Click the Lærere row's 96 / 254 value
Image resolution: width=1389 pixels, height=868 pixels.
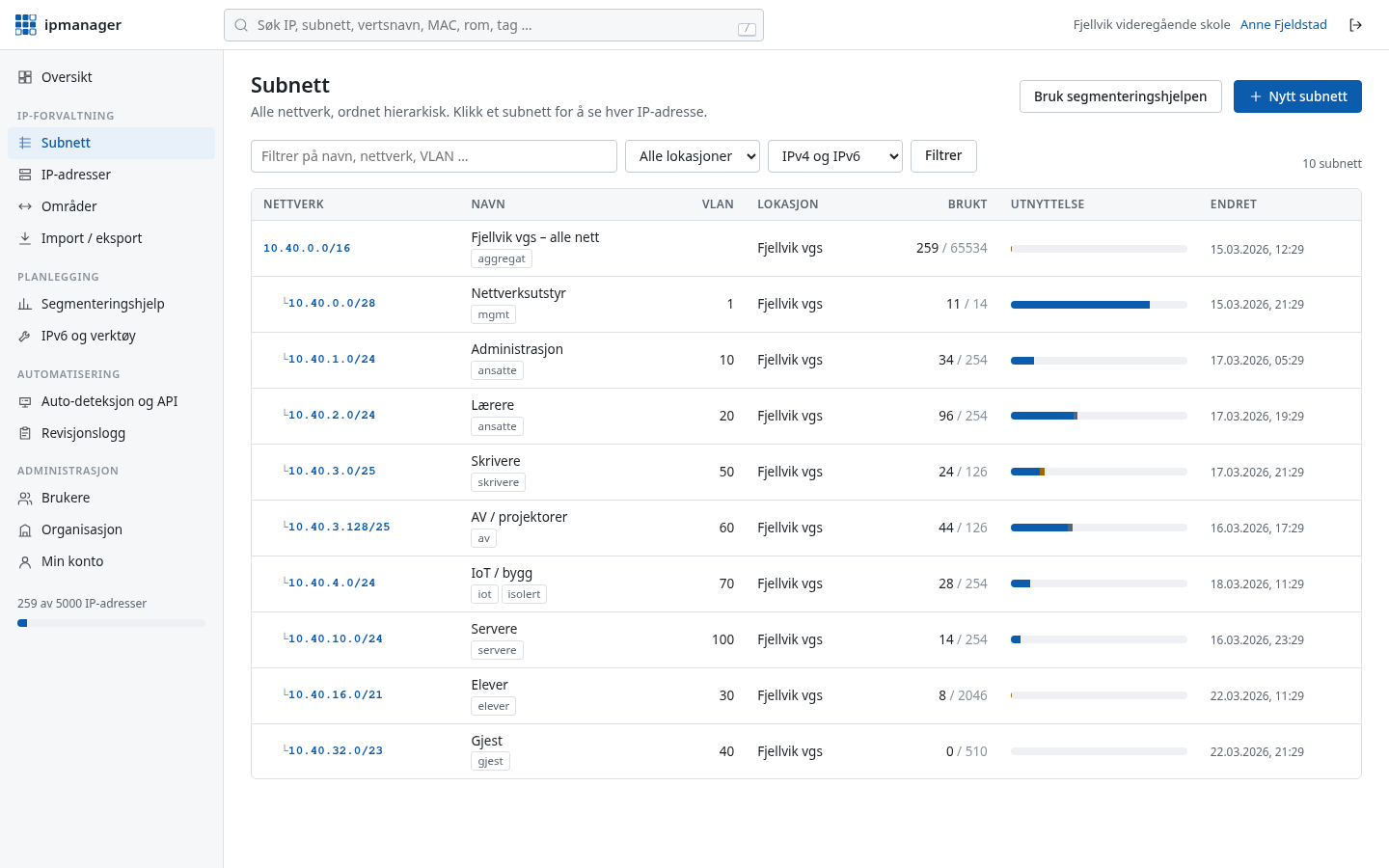point(963,416)
